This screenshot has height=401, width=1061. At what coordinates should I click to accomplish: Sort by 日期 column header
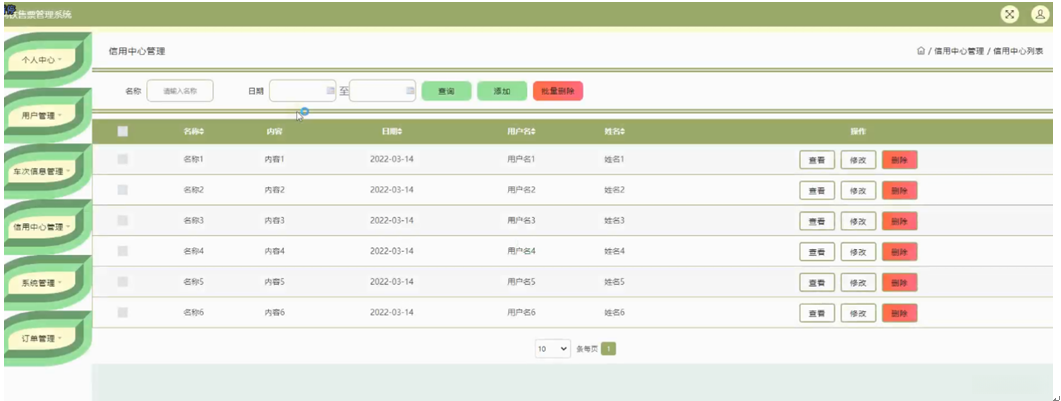(392, 132)
